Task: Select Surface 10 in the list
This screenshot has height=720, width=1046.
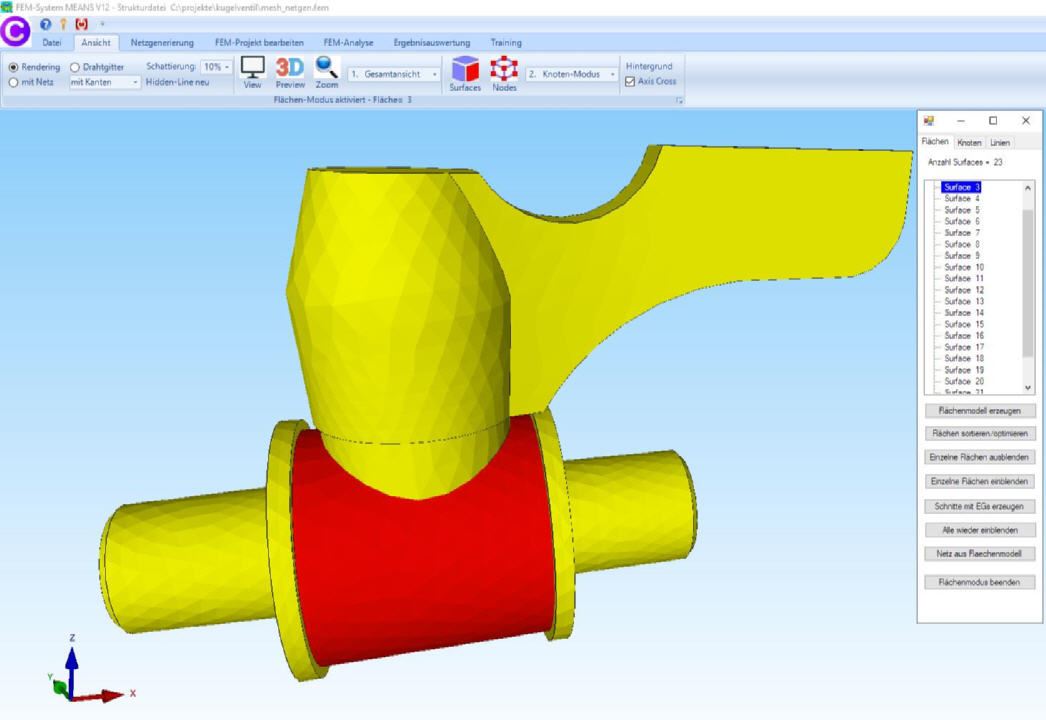Action: pos(963,267)
